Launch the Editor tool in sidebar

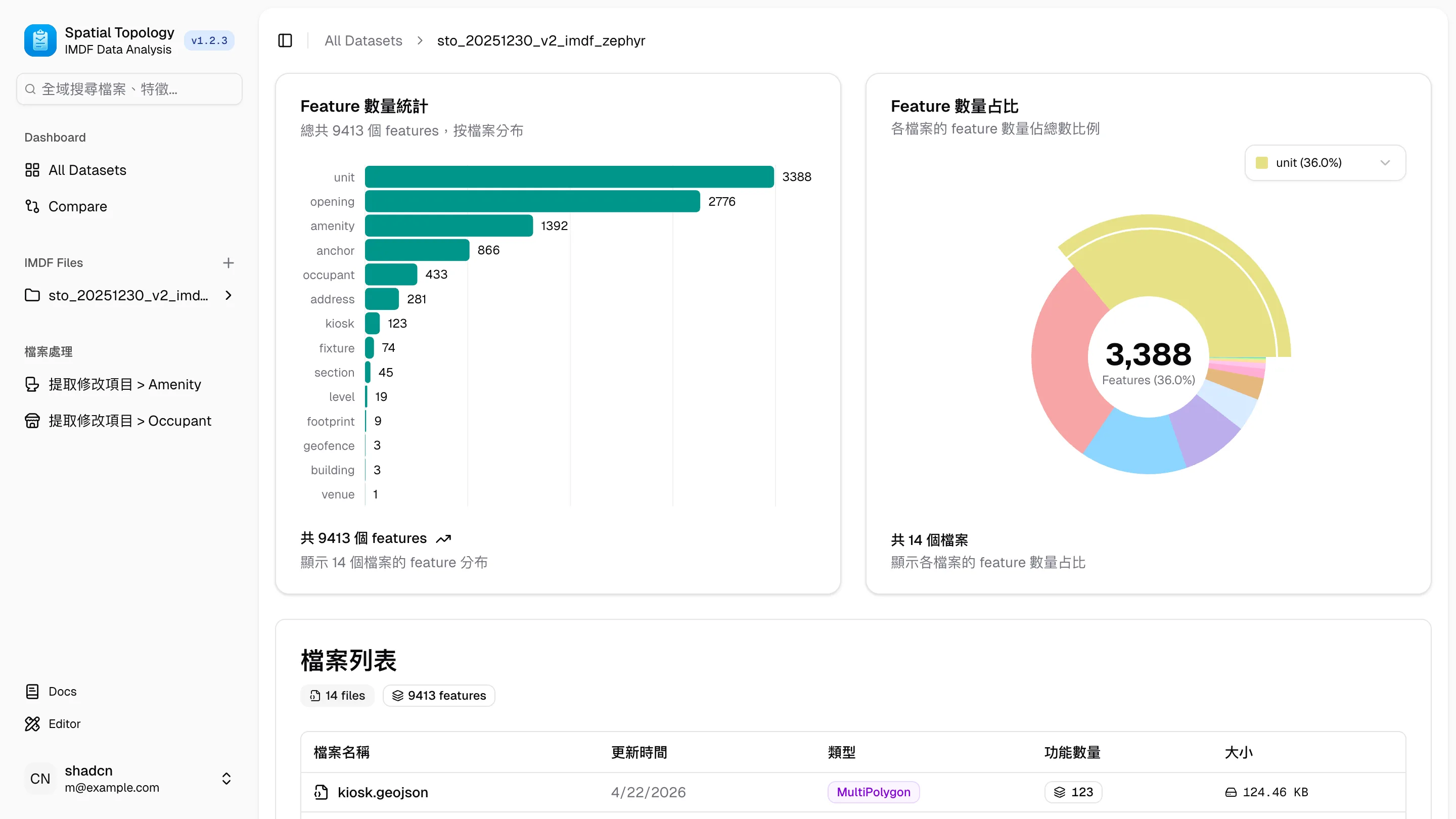tap(64, 723)
